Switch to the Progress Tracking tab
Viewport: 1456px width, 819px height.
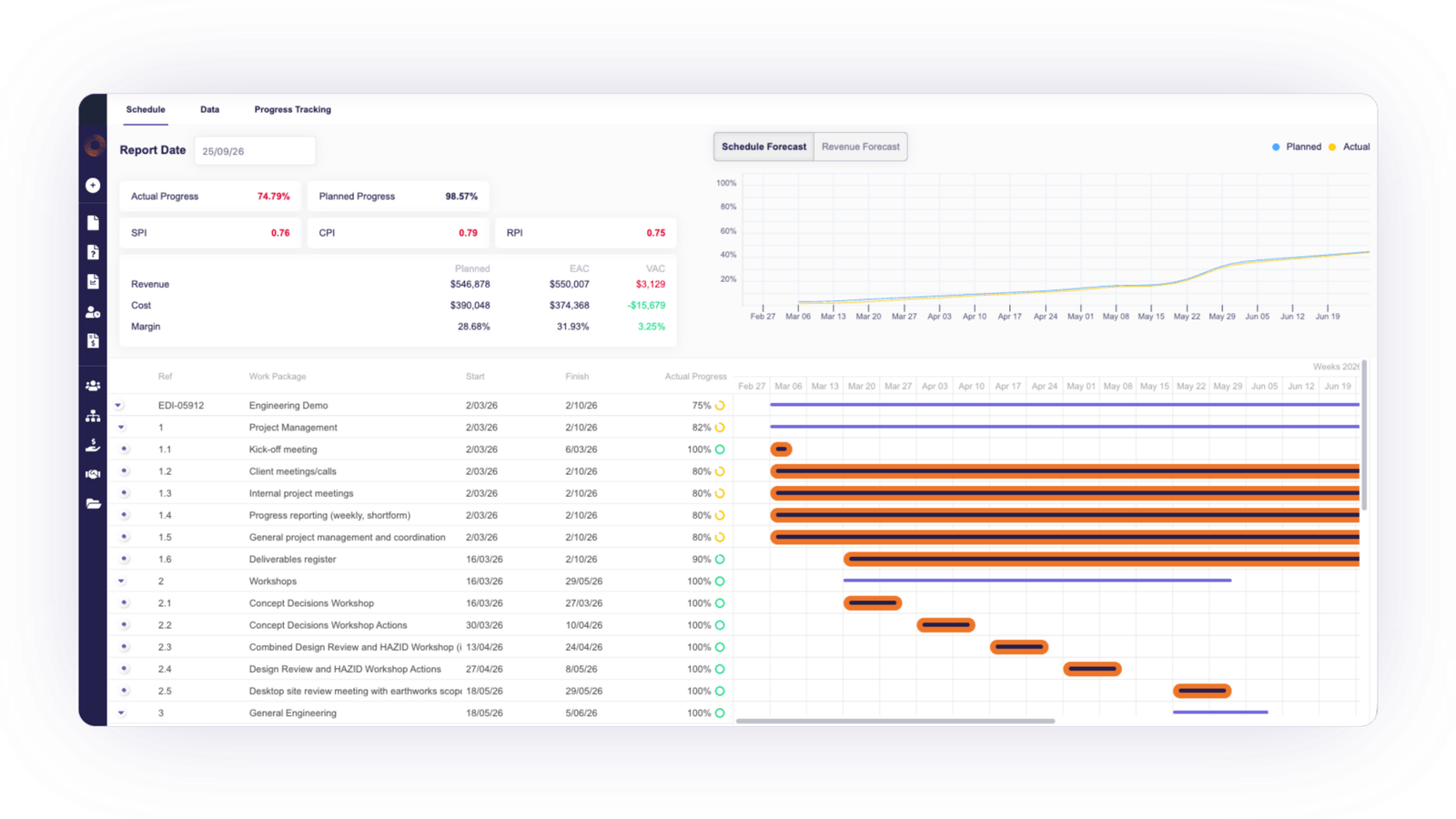[293, 109]
